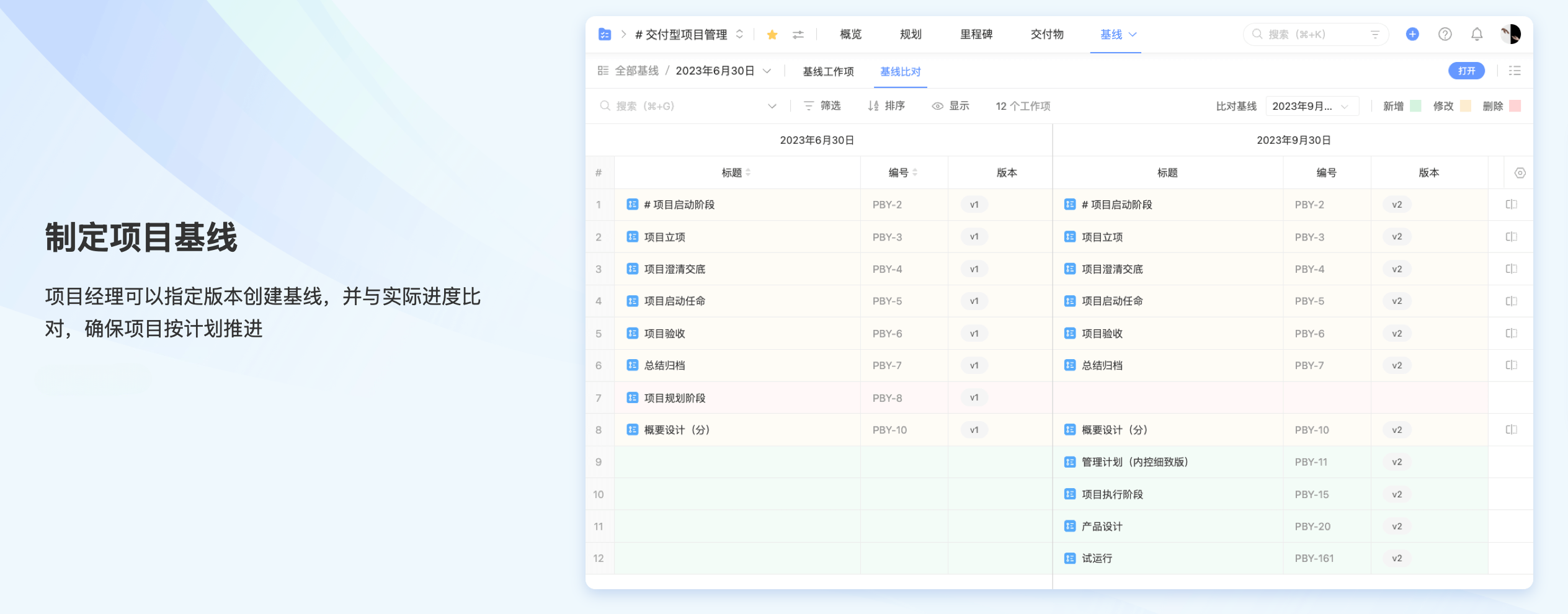Open the 里程碑 tab
1568x614 pixels.
pos(976,34)
